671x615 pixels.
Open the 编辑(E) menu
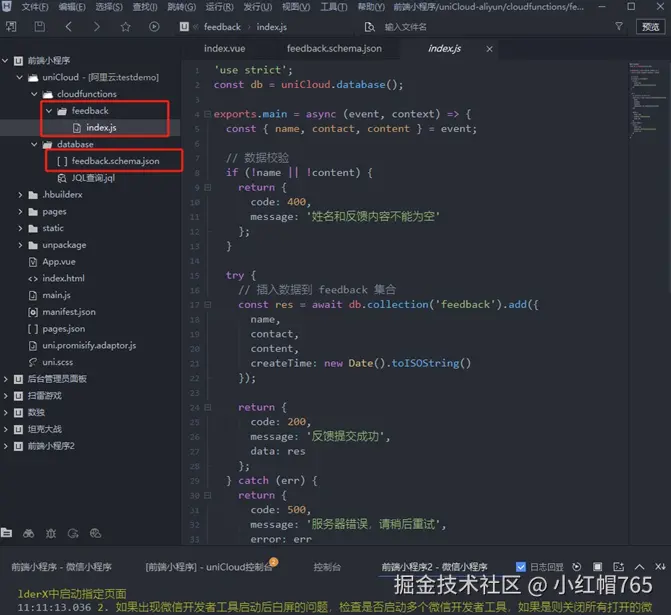[72, 7]
